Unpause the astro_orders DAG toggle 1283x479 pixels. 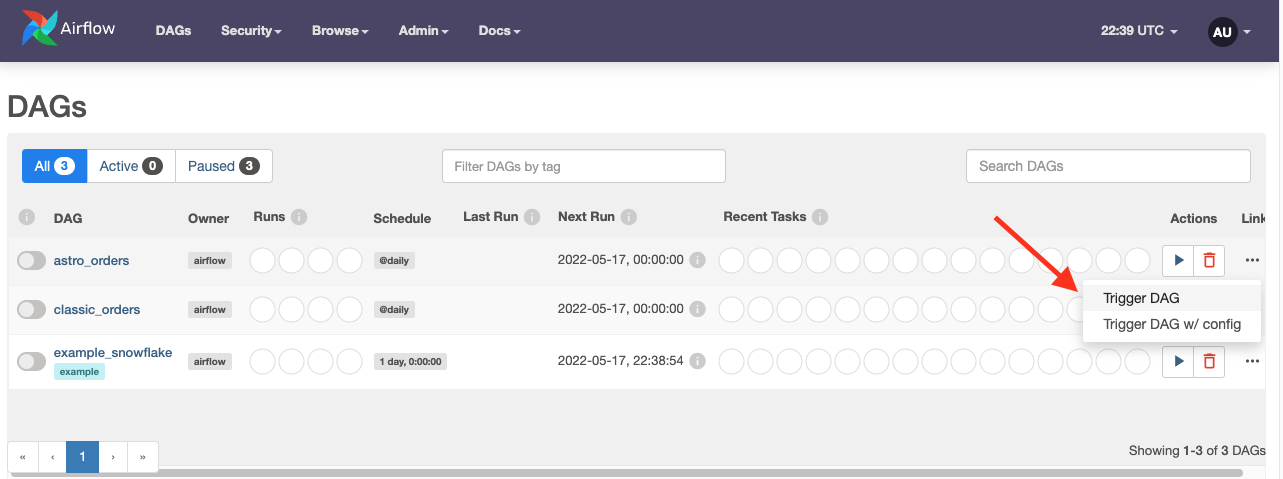pyautogui.click(x=32, y=260)
